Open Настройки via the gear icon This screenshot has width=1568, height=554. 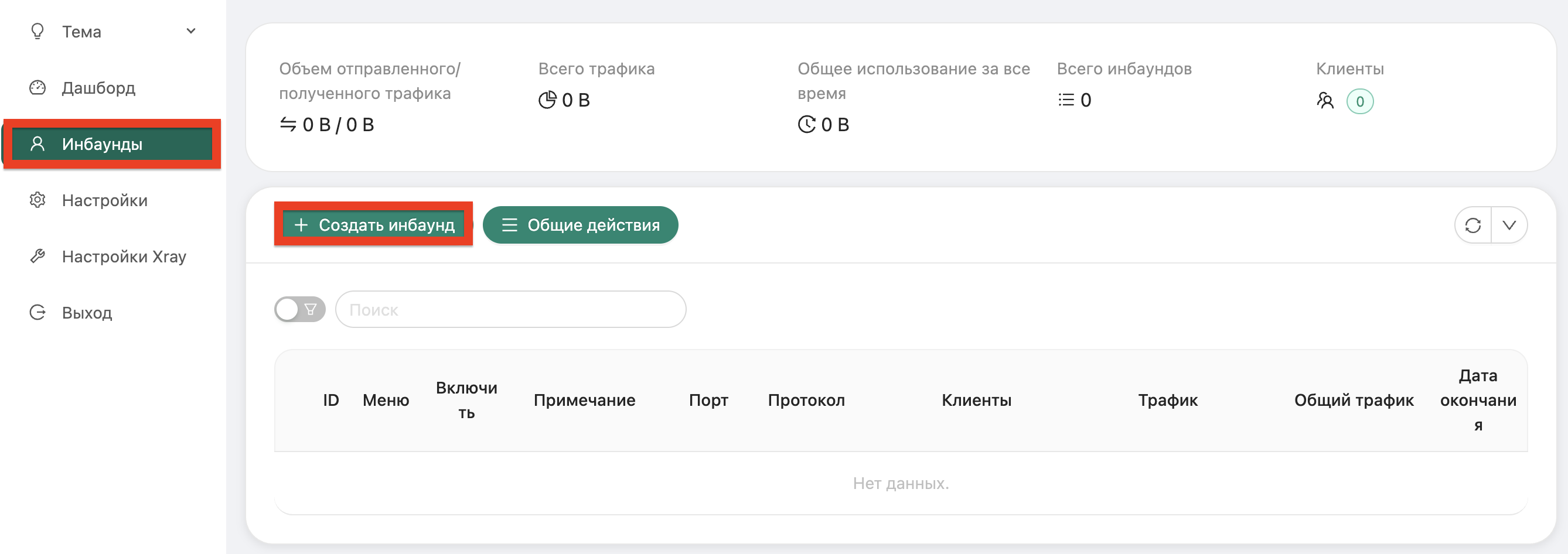pos(38,200)
